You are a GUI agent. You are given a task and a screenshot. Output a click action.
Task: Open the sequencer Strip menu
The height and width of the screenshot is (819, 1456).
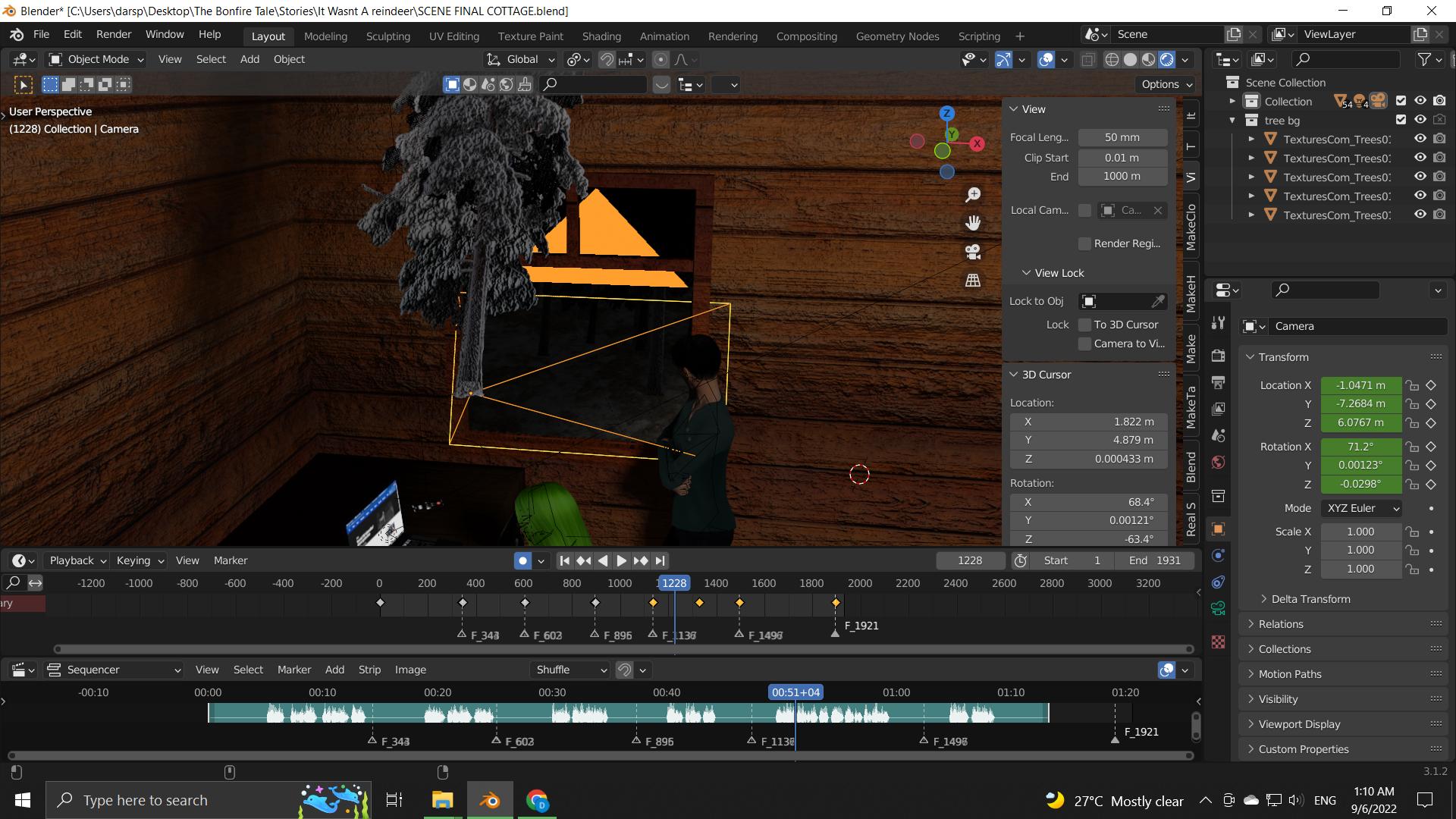369,670
